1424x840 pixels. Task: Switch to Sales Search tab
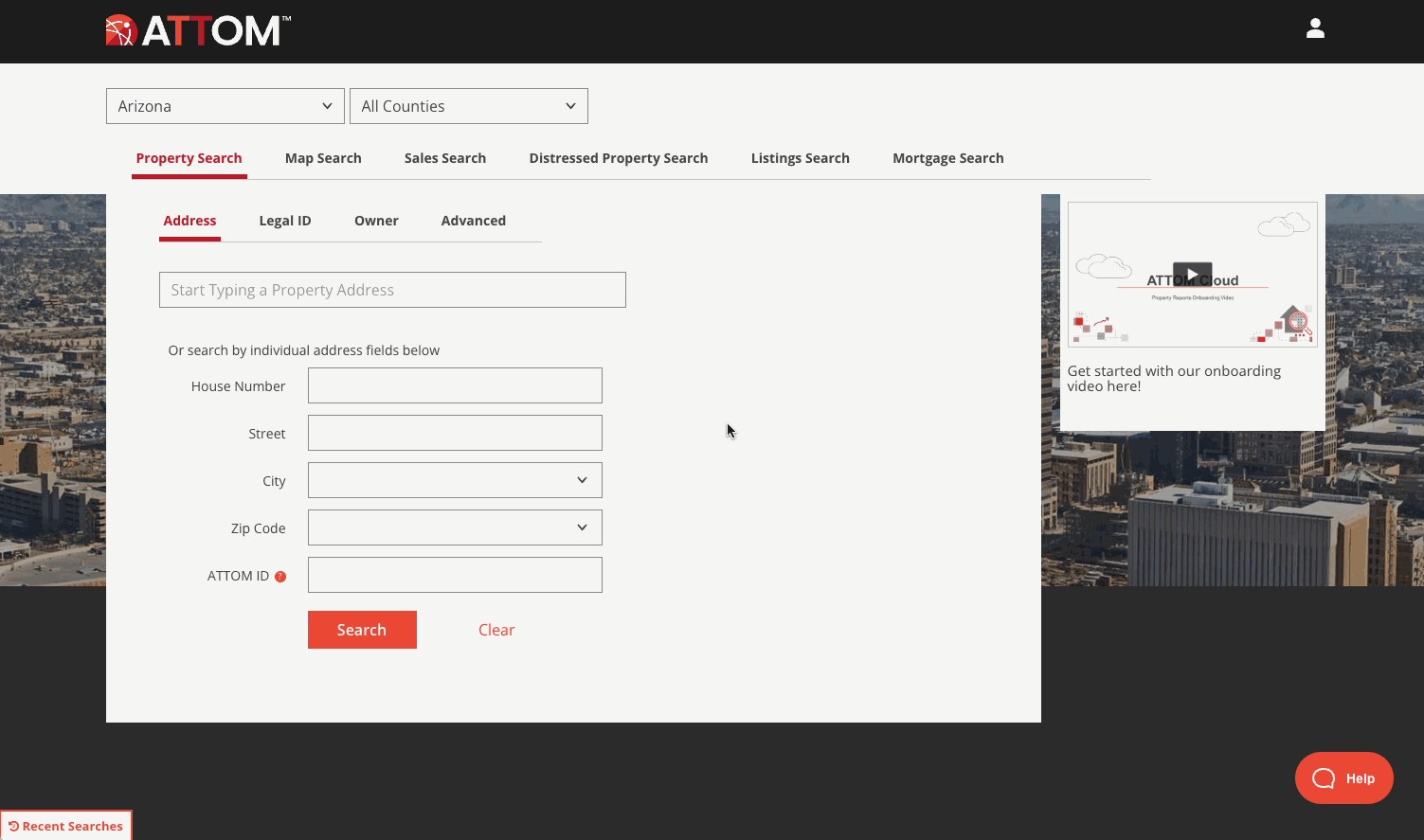click(x=445, y=158)
